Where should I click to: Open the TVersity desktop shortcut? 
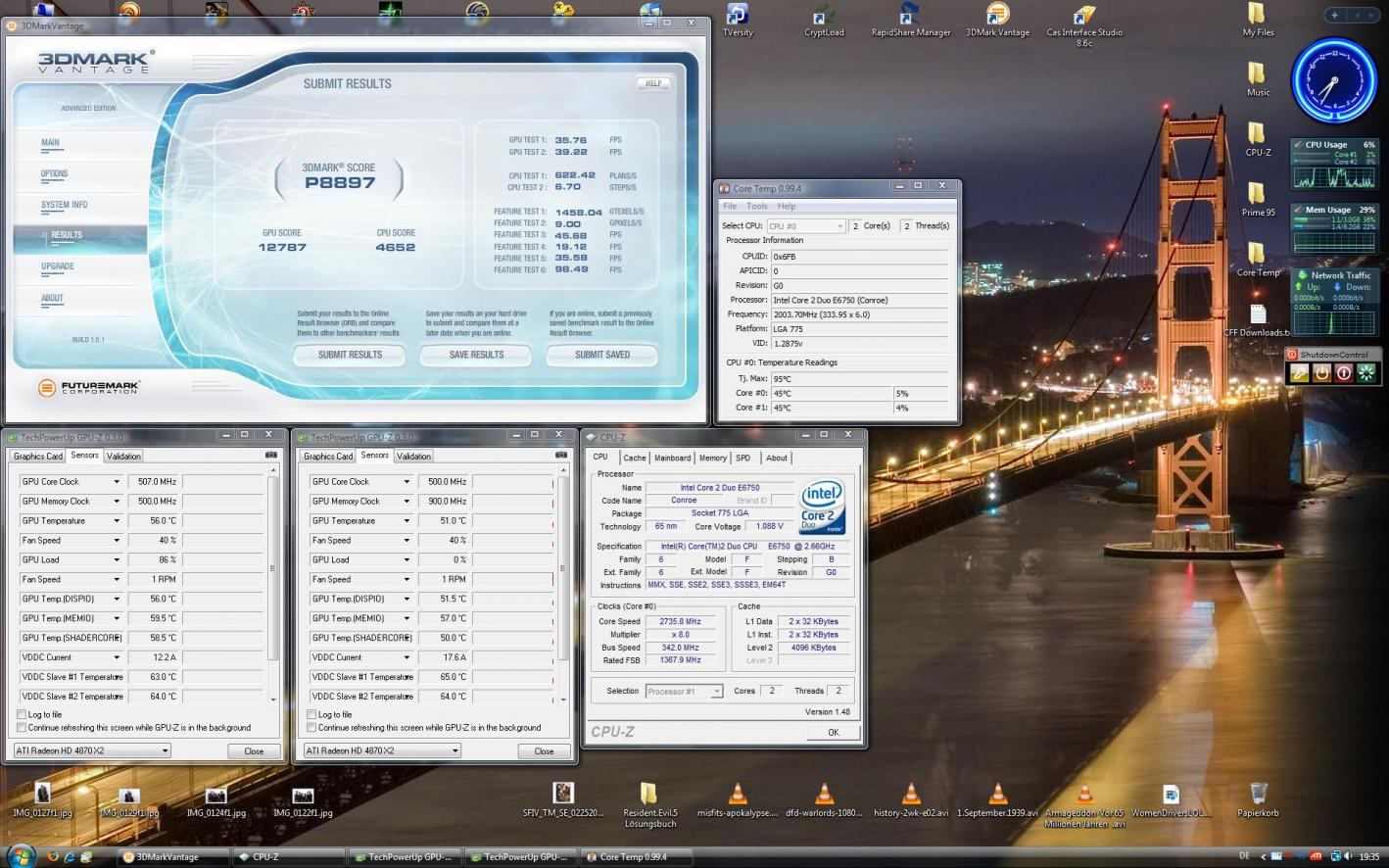pyautogui.click(x=737, y=15)
